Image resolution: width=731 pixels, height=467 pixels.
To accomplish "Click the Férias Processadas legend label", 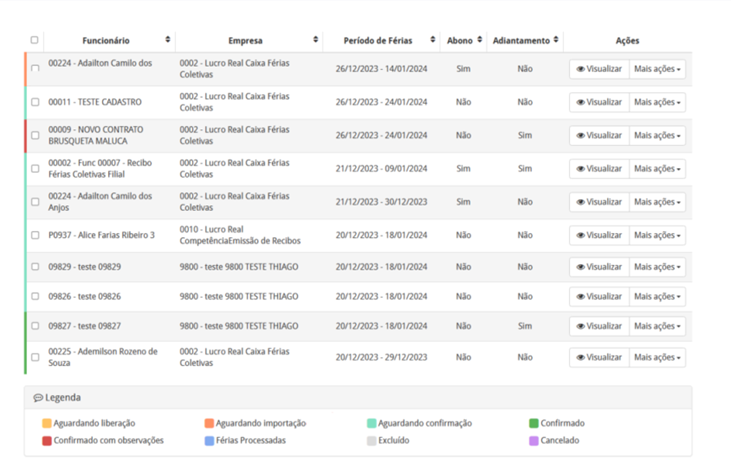I will pos(251,440).
